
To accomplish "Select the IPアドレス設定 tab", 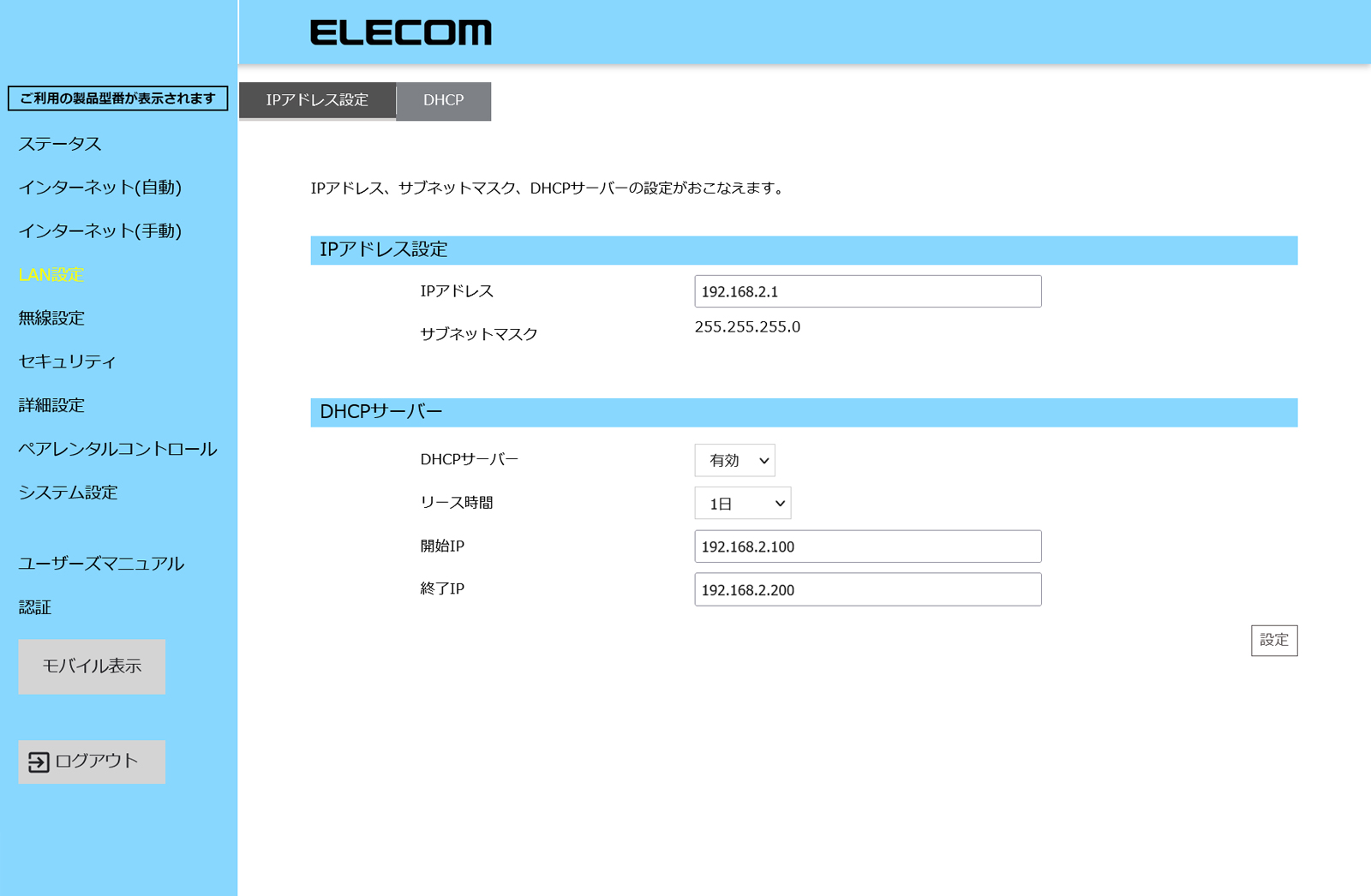I will click(x=317, y=100).
